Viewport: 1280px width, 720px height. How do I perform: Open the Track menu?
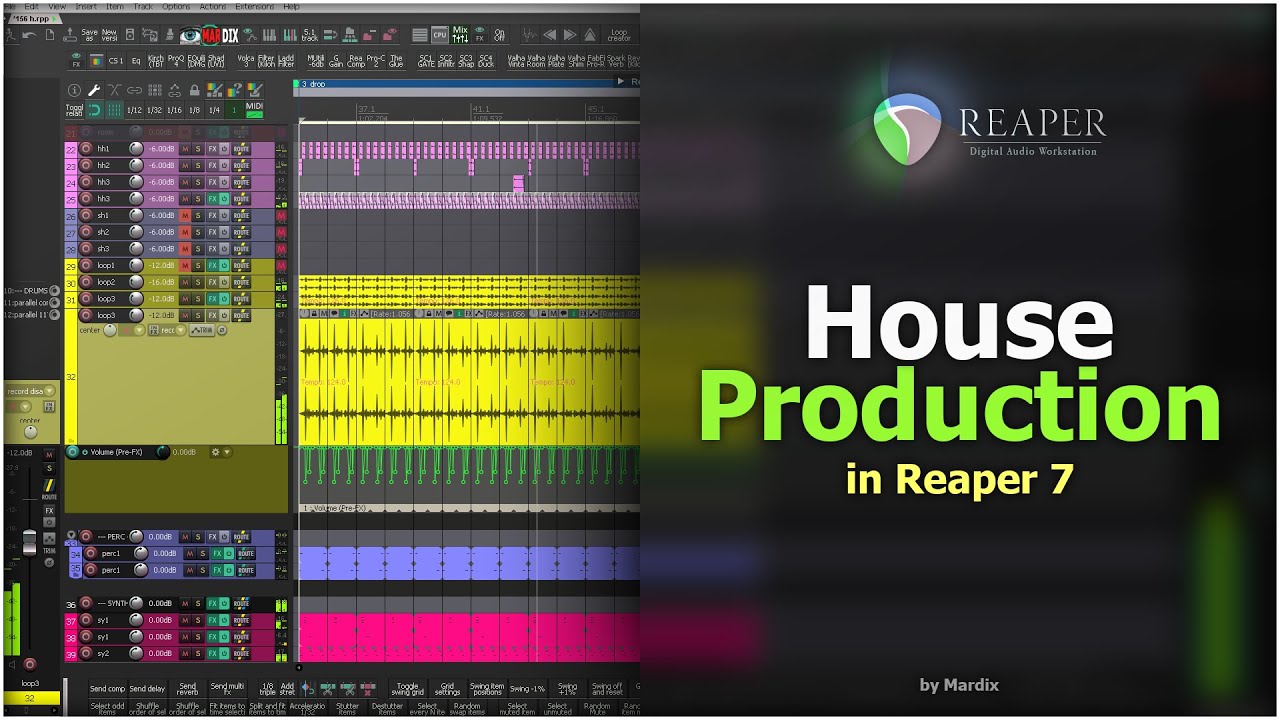[x=143, y=6]
